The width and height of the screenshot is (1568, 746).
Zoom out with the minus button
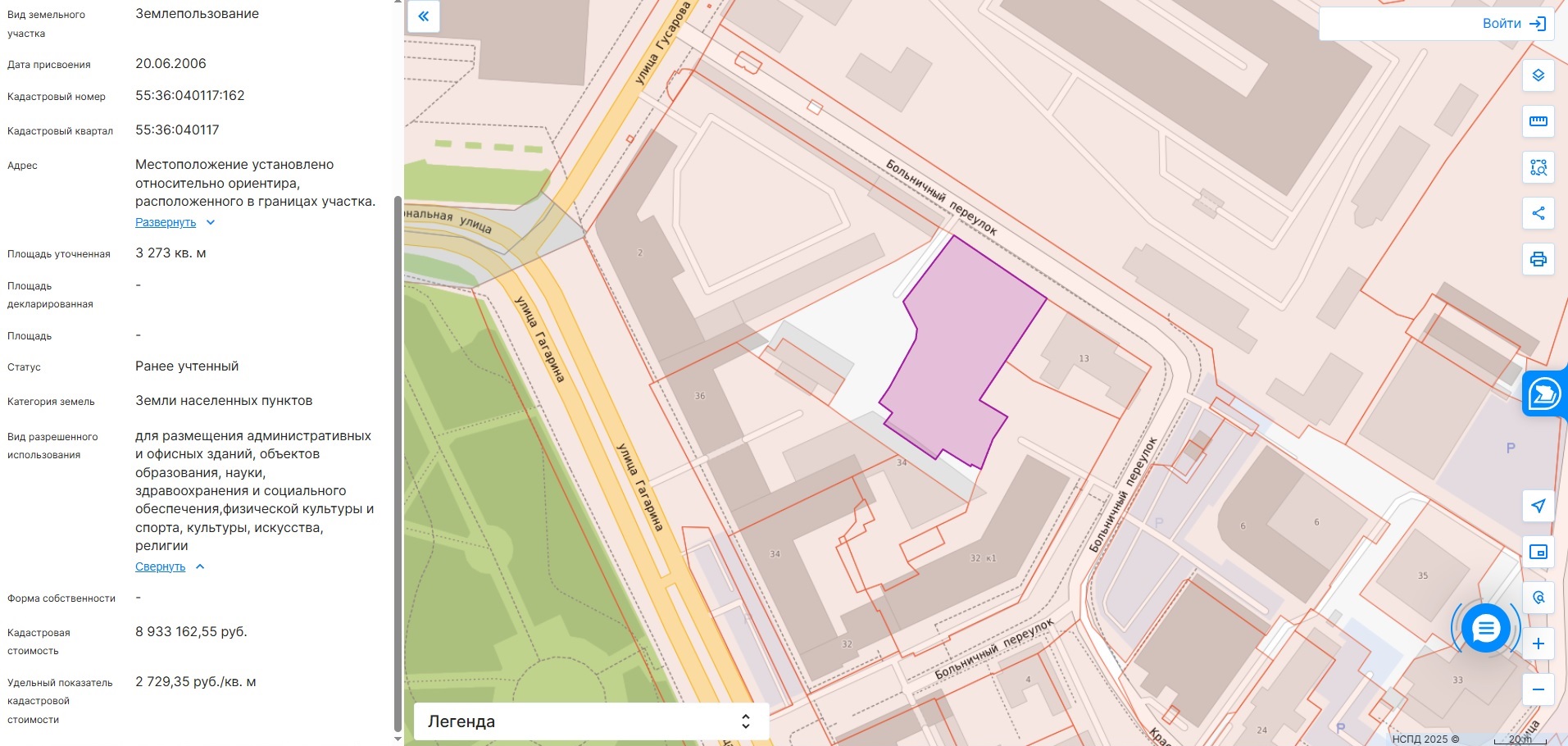[x=1538, y=689]
